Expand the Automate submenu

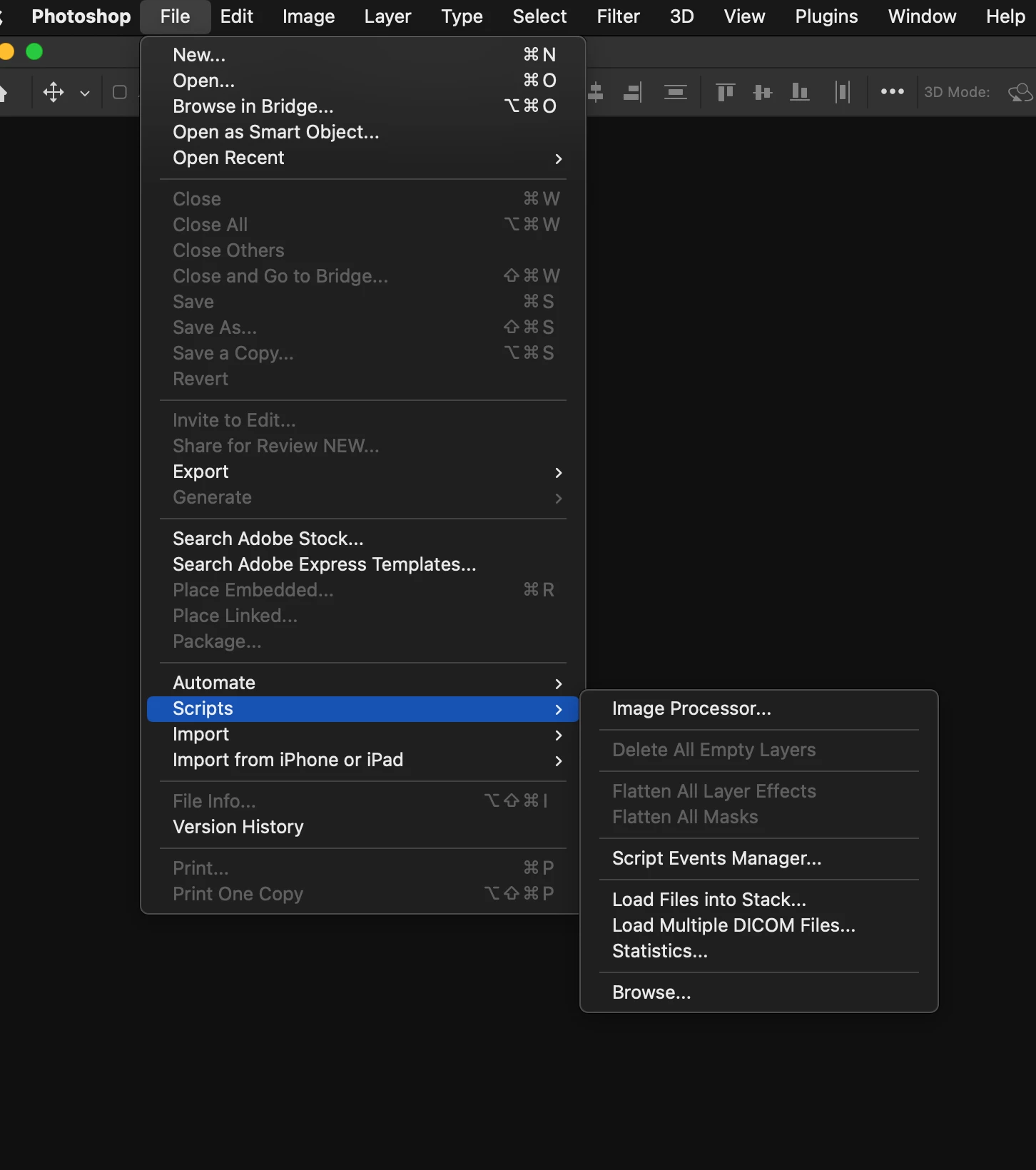click(363, 683)
